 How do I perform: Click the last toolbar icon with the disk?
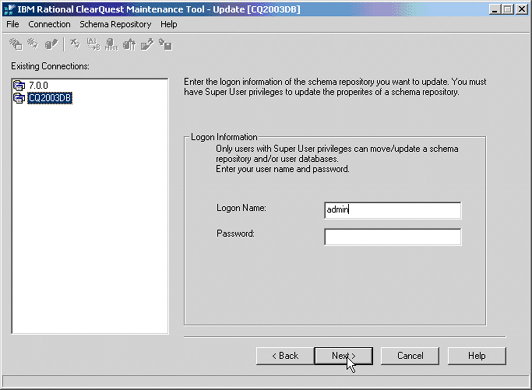(165, 44)
